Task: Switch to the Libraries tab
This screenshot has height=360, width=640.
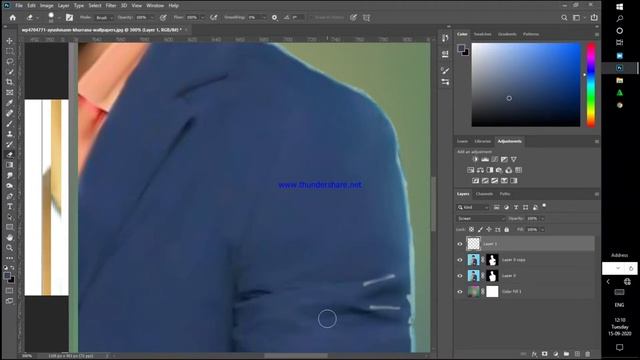Action: click(x=482, y=141)
